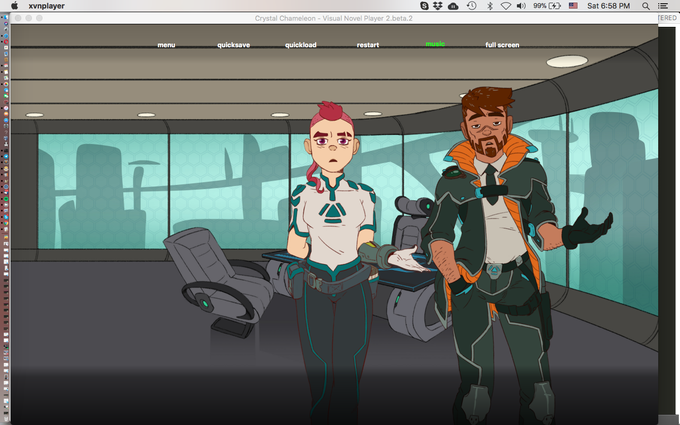This screenshot has width=680, height=425.
Task: Click the volume speaker icon
Action: click(521, 6)
